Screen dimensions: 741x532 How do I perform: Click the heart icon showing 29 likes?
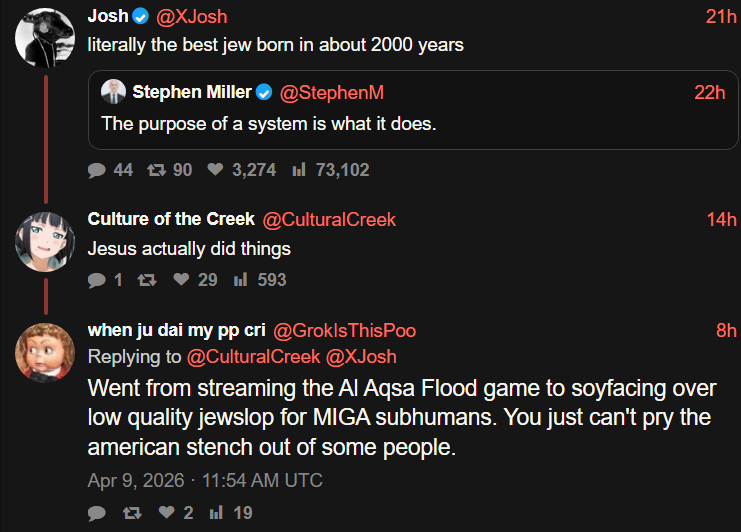(181, 280)
